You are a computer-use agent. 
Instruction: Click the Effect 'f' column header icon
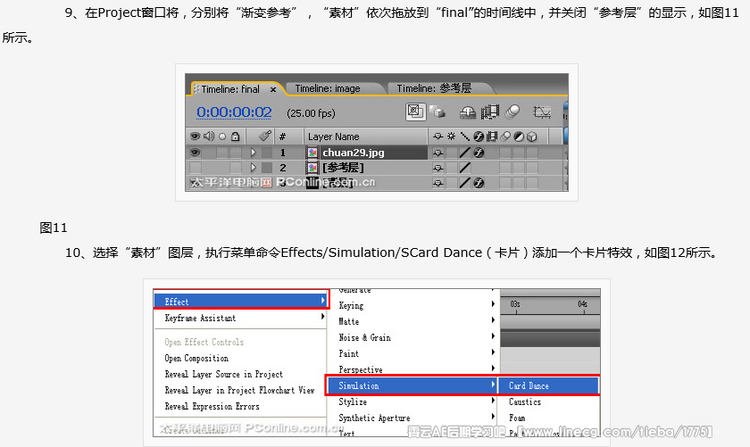point(478,137)
